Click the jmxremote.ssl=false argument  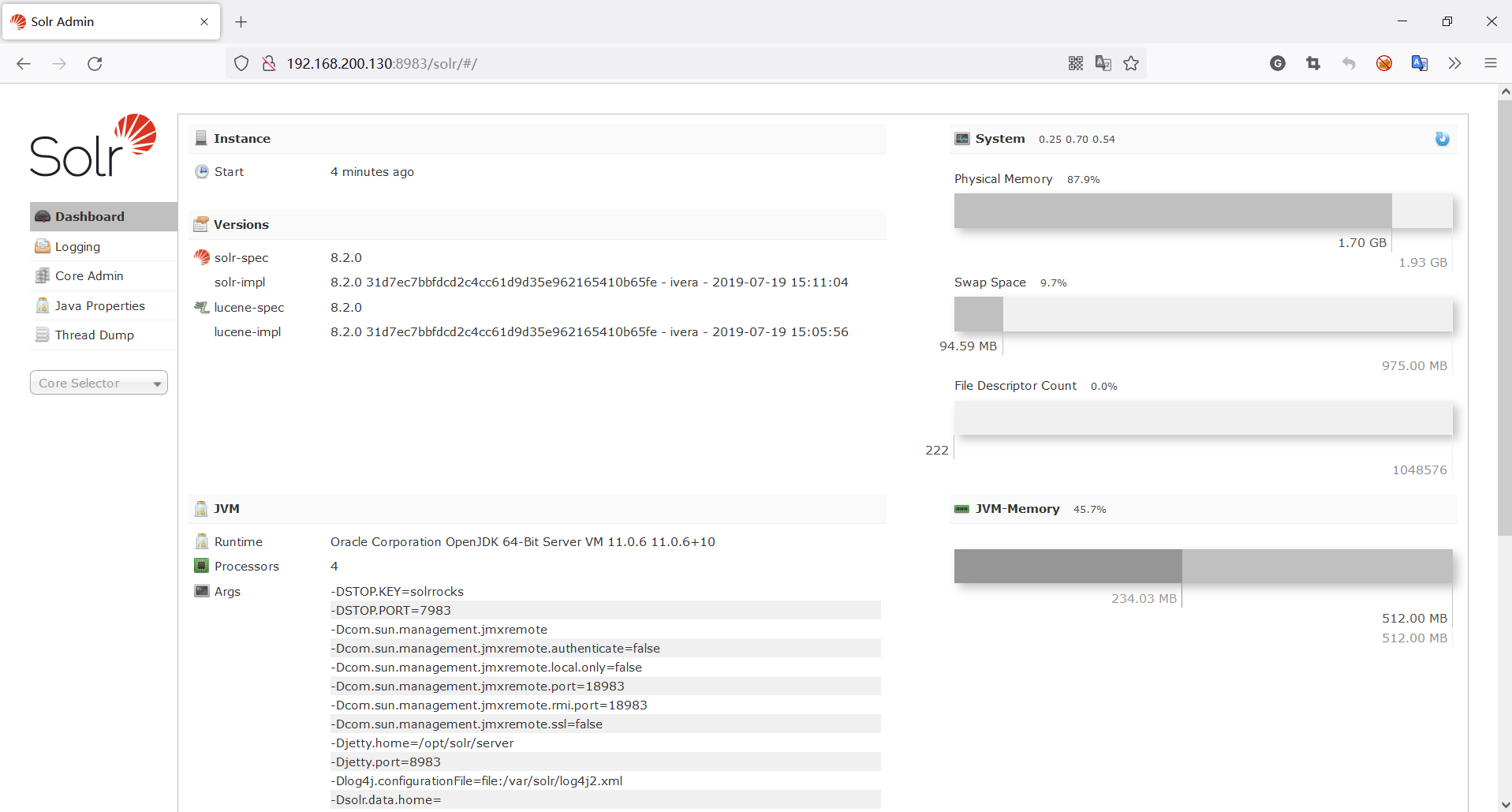(466, 724)
